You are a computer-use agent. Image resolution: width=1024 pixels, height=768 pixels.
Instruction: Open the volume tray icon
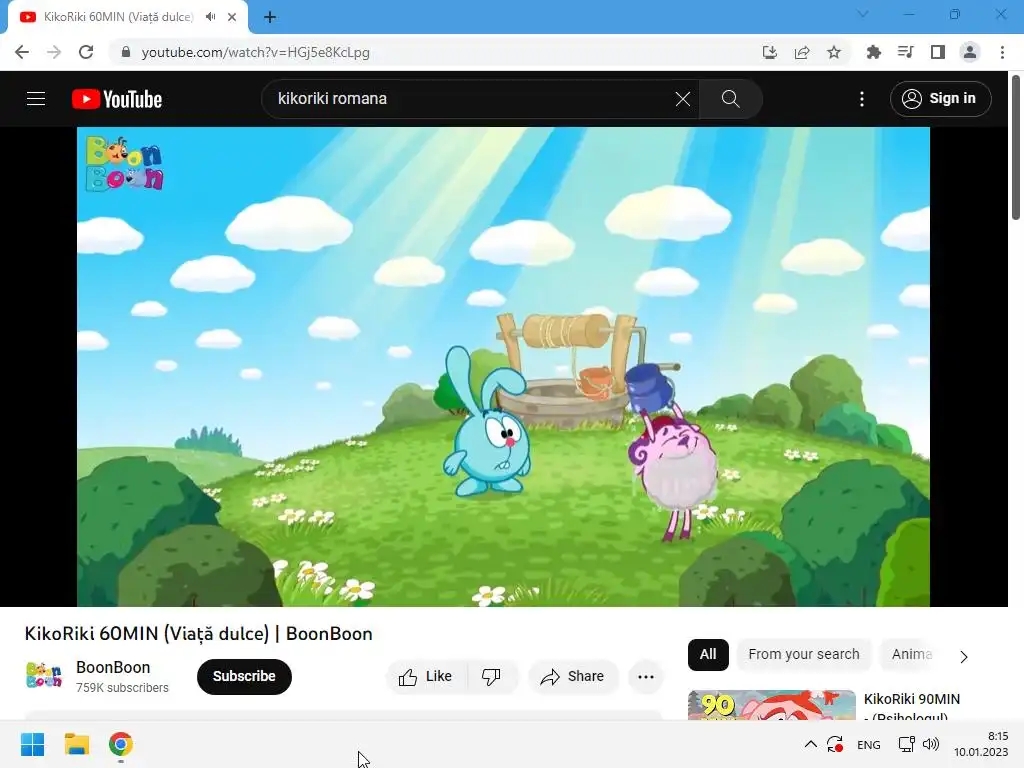coord(931,744)
